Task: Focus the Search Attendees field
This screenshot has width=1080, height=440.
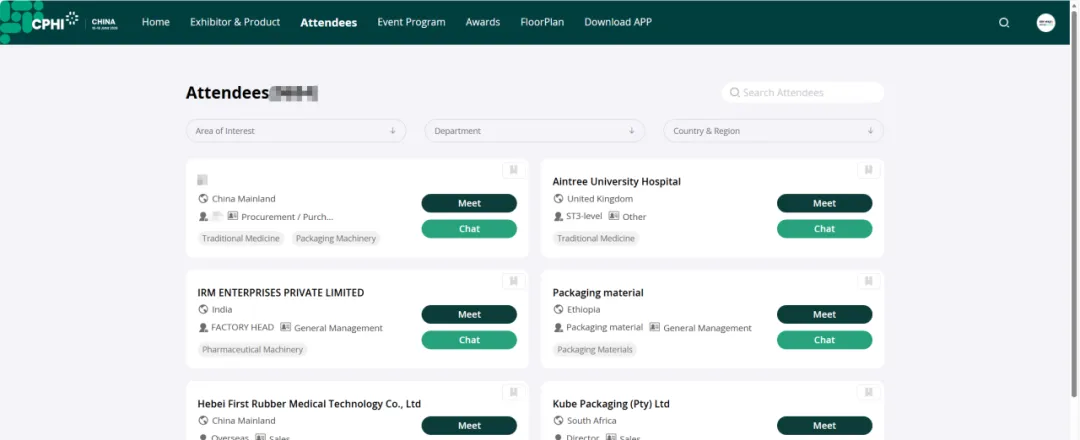Action: coord(808,93)
